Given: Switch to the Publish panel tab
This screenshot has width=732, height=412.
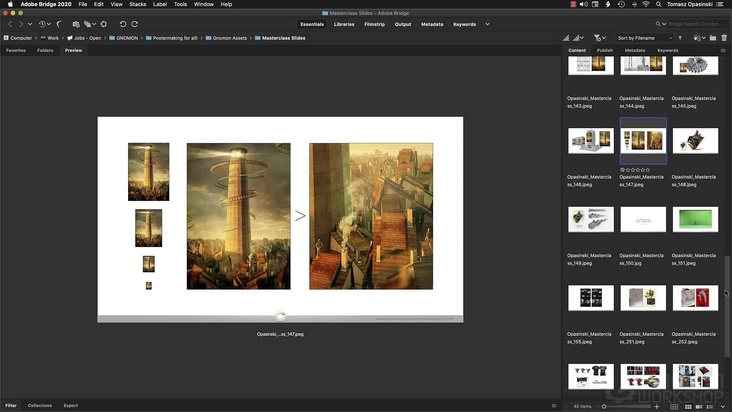Looking at the screenshot, I should coord(605,50).
